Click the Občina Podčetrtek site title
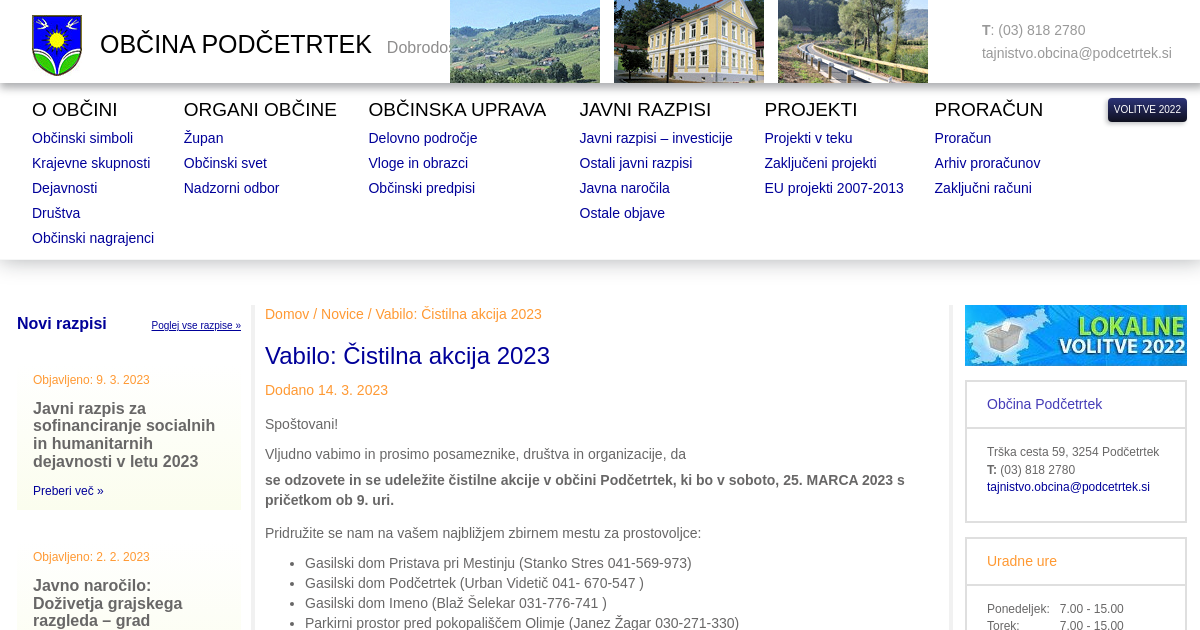Screen dimensions: 1200x630 [x=235, y=45]
